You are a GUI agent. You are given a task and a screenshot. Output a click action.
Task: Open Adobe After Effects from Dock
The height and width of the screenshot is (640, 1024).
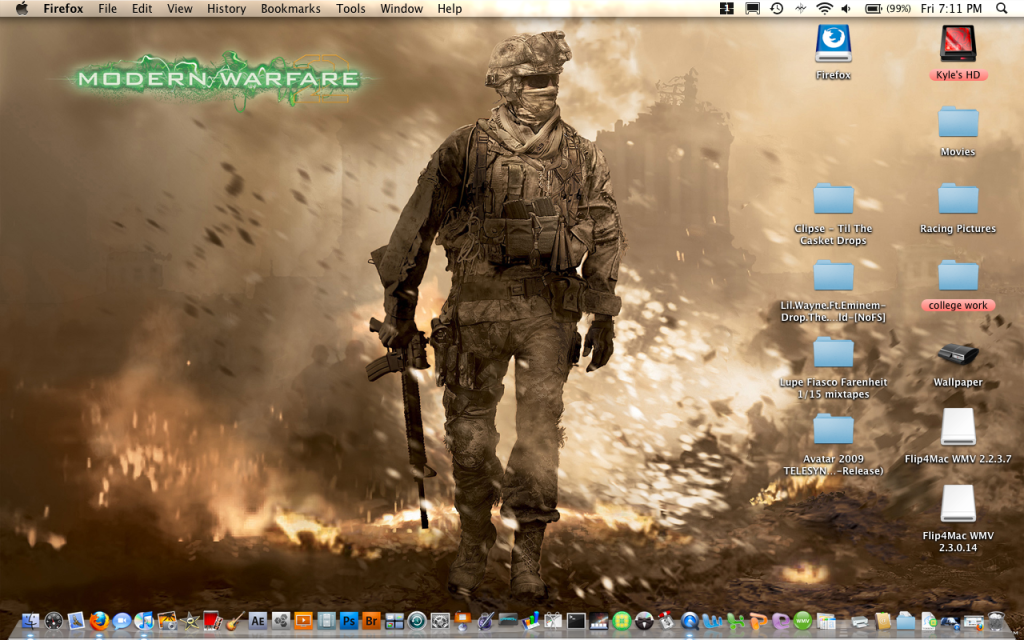pyautogui.click(x=258, y=620)
